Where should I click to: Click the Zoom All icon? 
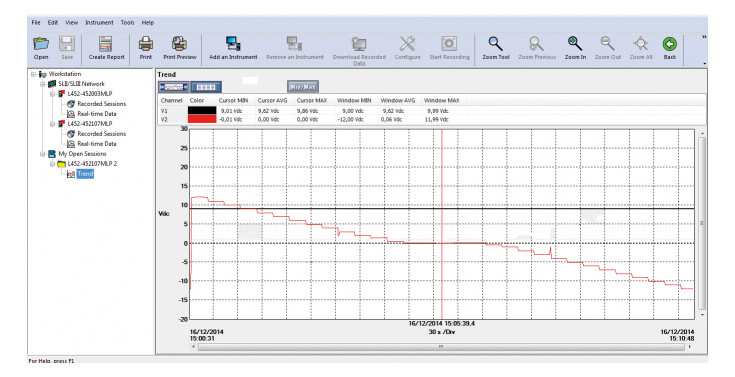[641, 44]
